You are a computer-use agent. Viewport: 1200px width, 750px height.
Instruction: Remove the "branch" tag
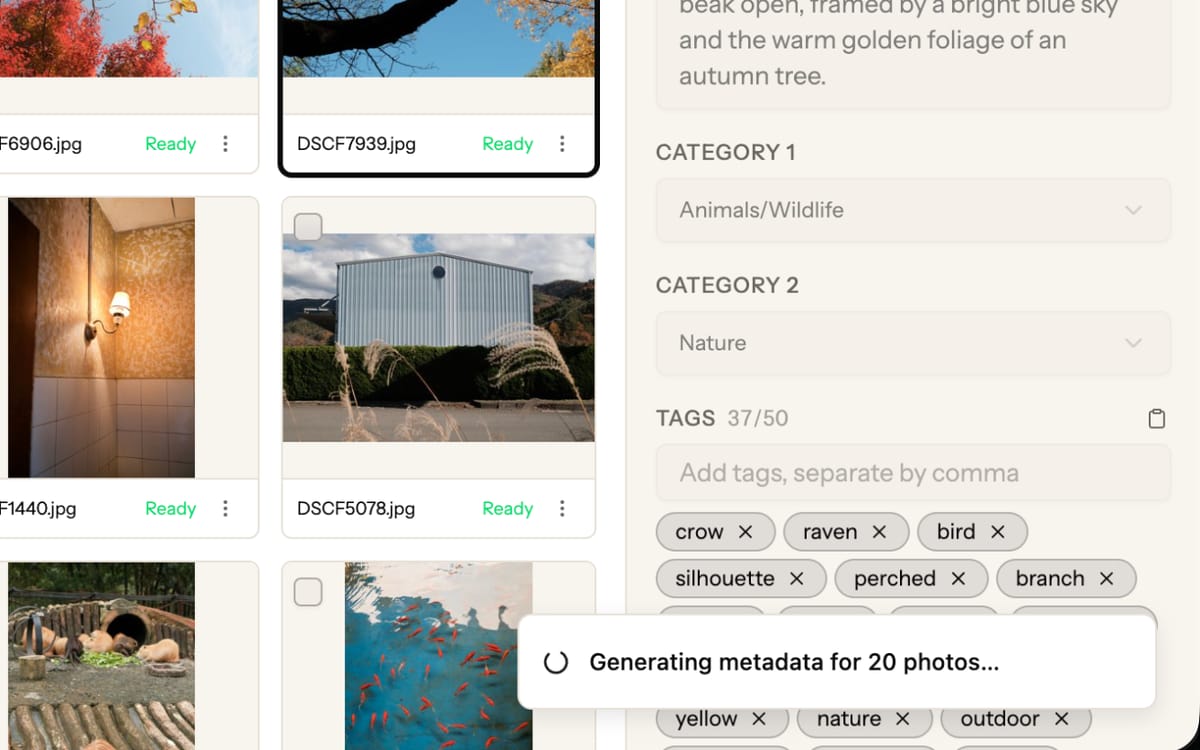(1106, 578)
